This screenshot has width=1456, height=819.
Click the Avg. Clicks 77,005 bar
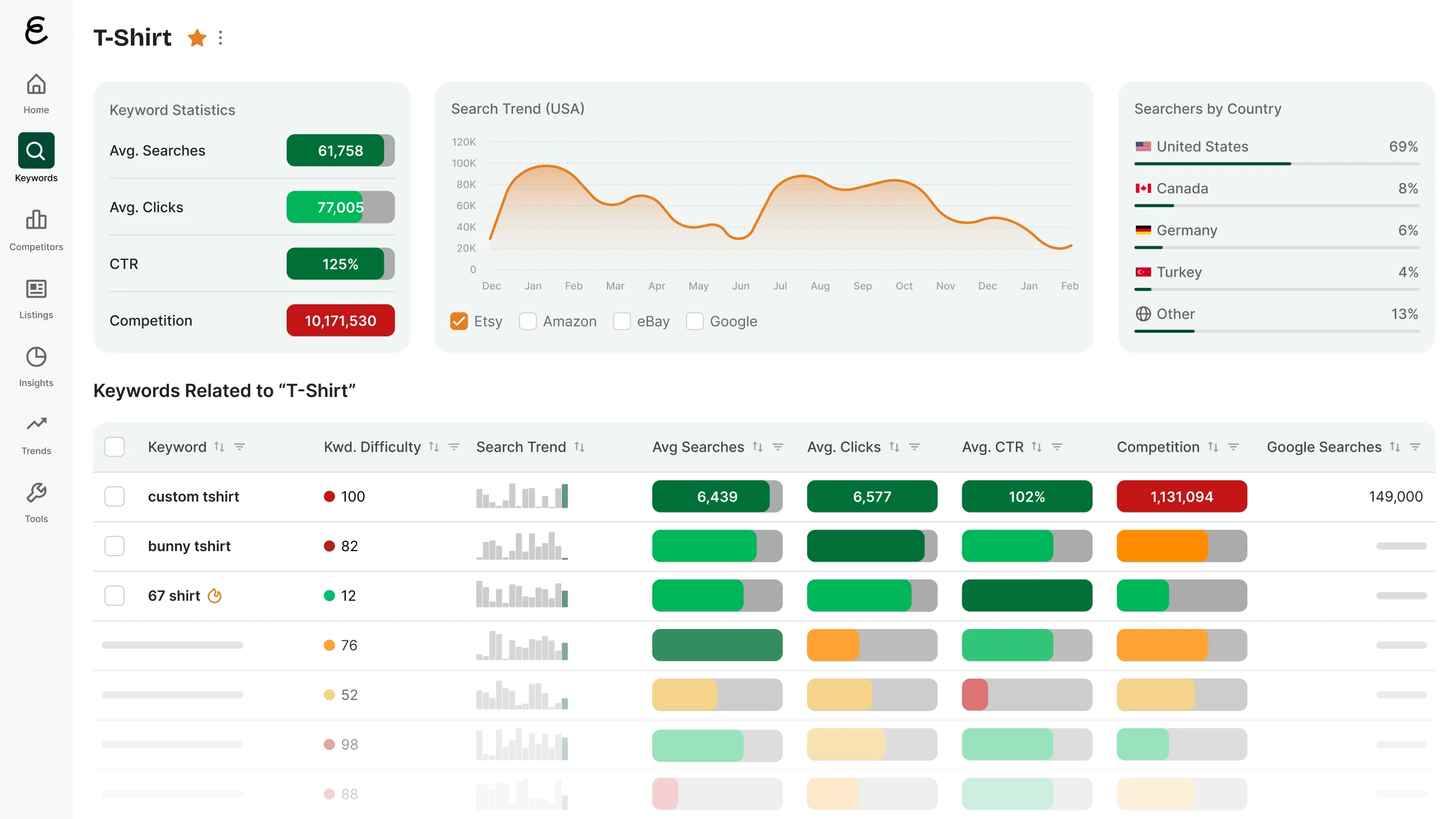[x=341, y=207]
